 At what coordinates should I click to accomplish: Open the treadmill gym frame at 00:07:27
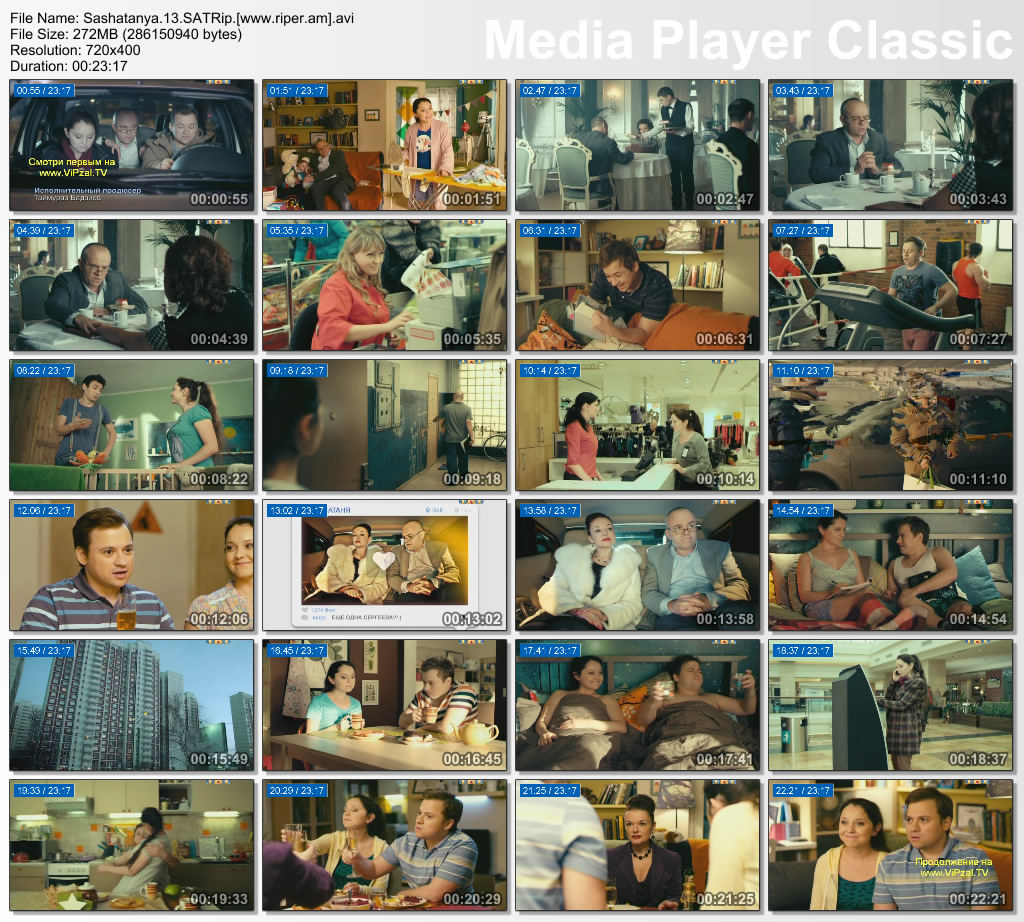point(890,285)
